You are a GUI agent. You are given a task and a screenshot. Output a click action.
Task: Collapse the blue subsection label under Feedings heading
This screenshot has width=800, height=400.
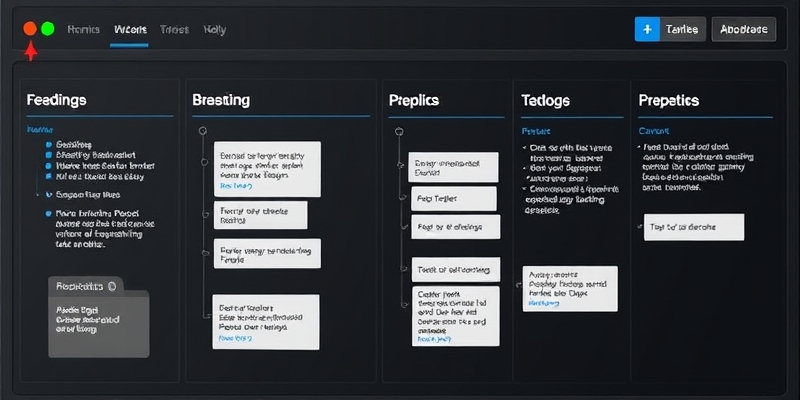coord(39,130)
